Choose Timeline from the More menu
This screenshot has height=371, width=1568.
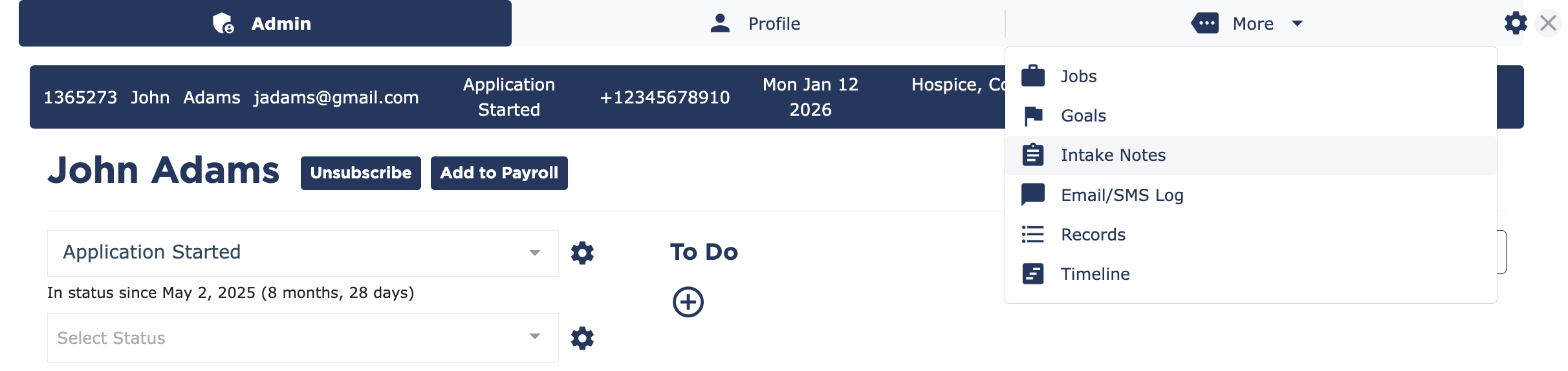pos(1095,274)
